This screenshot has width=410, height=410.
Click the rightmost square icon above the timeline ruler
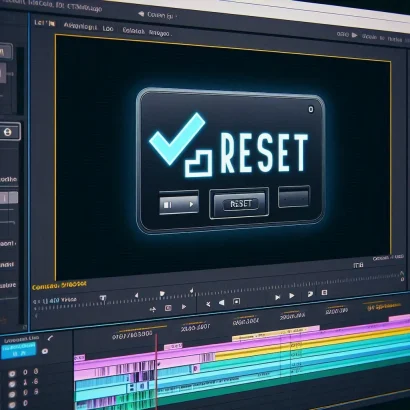tap(324, 293)
